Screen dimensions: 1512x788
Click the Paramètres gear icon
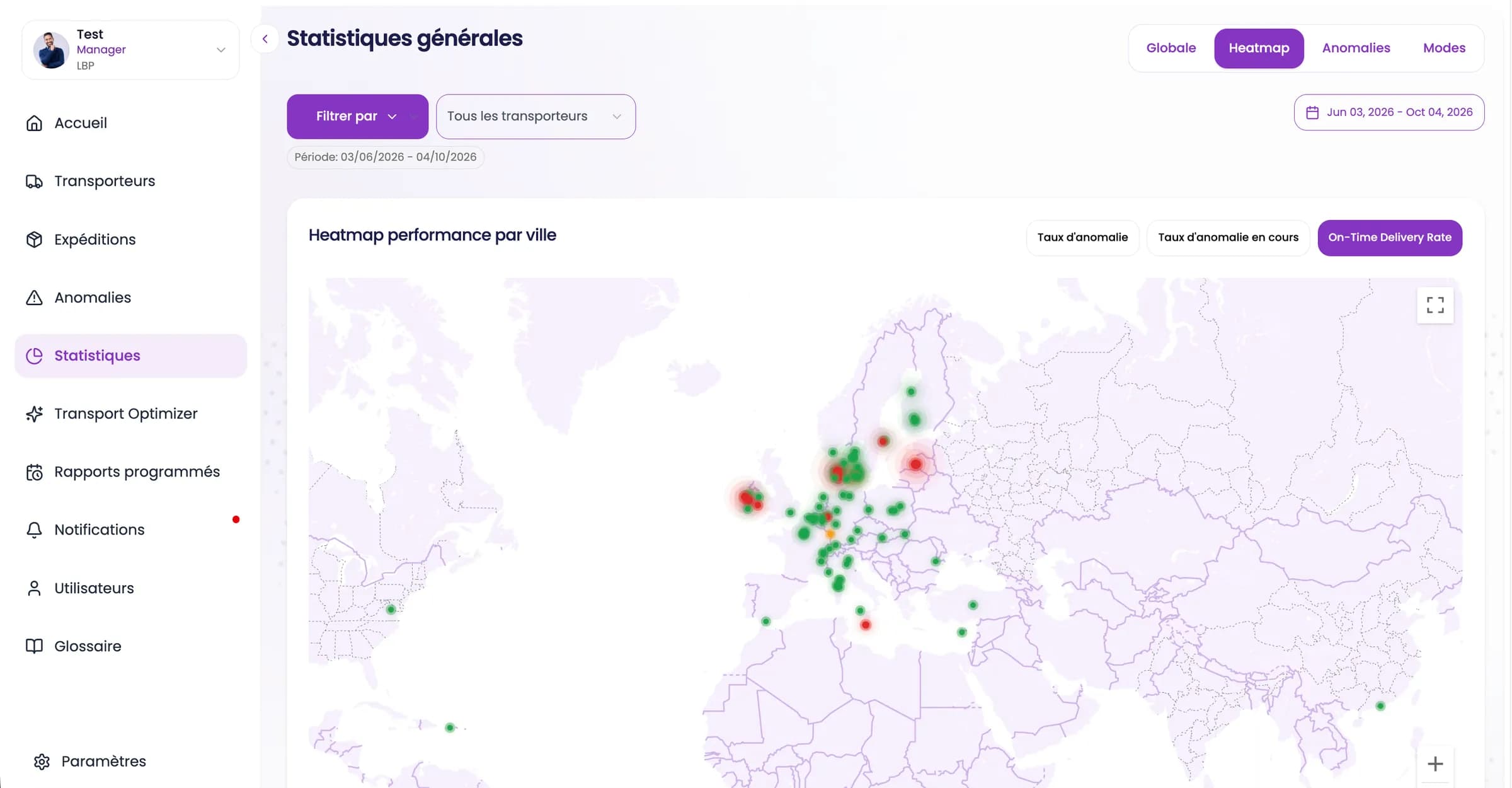click(42, 762)
